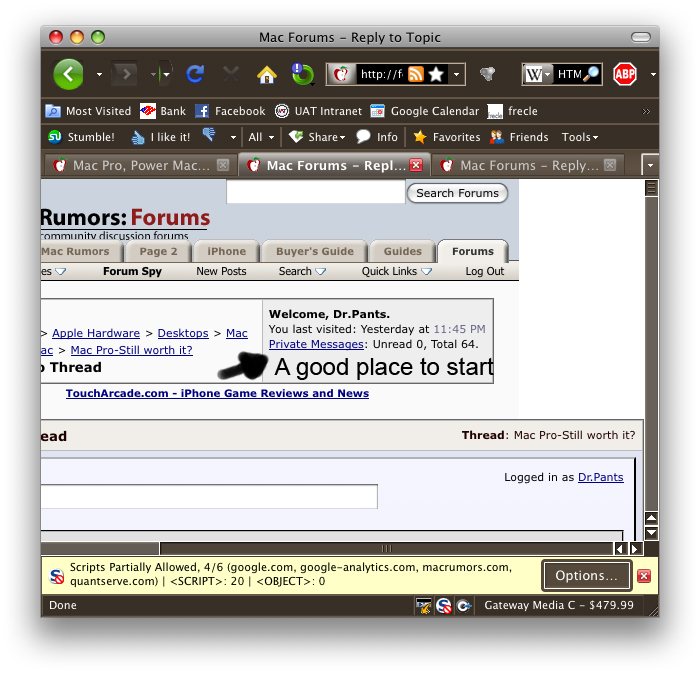The image size is (700, 673).
Task: Click the green update notifier icon
Action: (x=302, y=74)
